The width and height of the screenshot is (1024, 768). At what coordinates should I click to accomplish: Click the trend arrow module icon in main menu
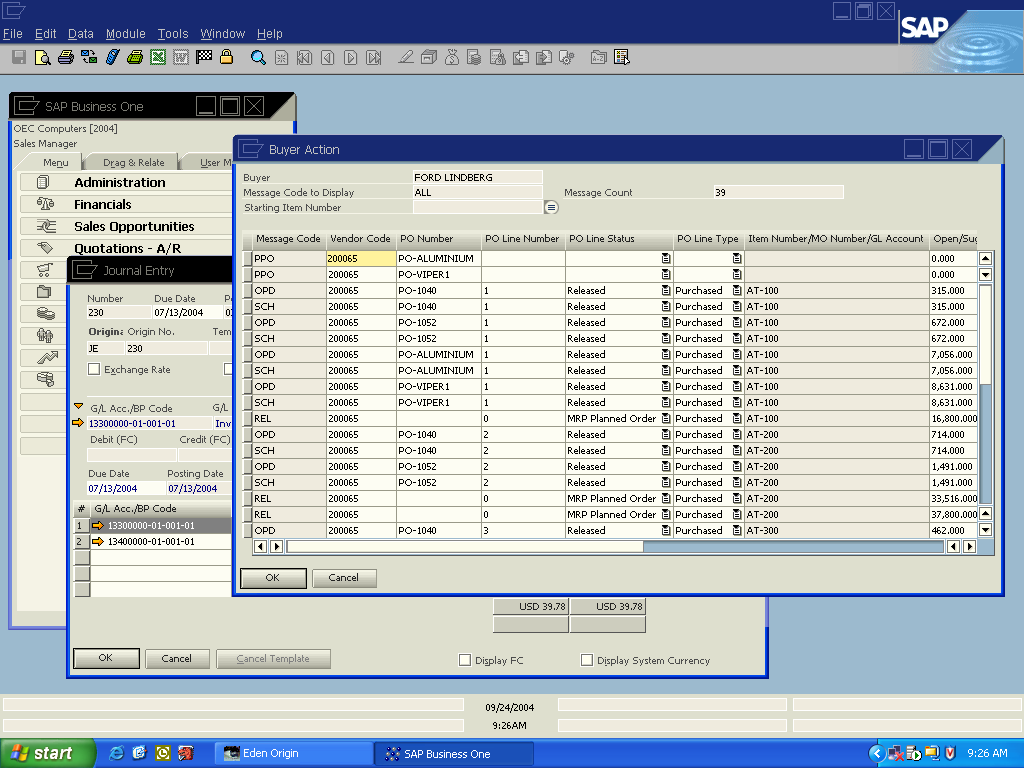coord(47,357)
